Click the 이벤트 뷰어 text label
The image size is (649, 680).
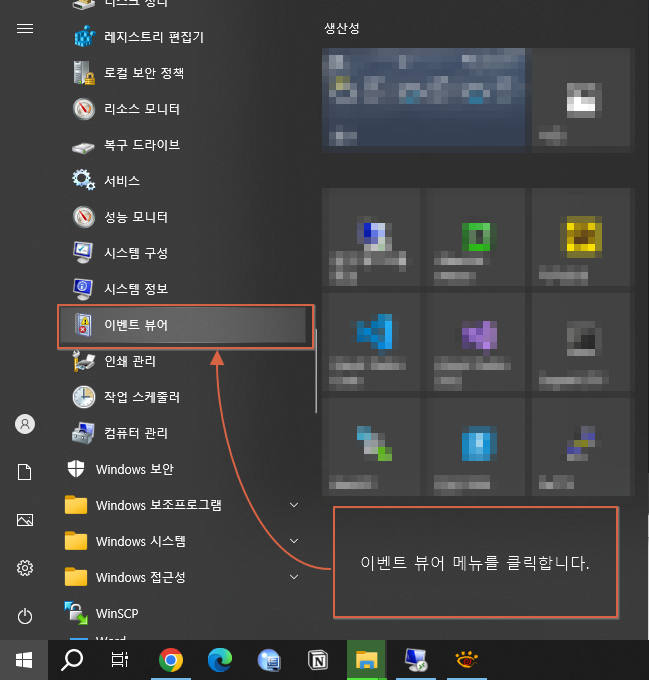pos(136,325)
